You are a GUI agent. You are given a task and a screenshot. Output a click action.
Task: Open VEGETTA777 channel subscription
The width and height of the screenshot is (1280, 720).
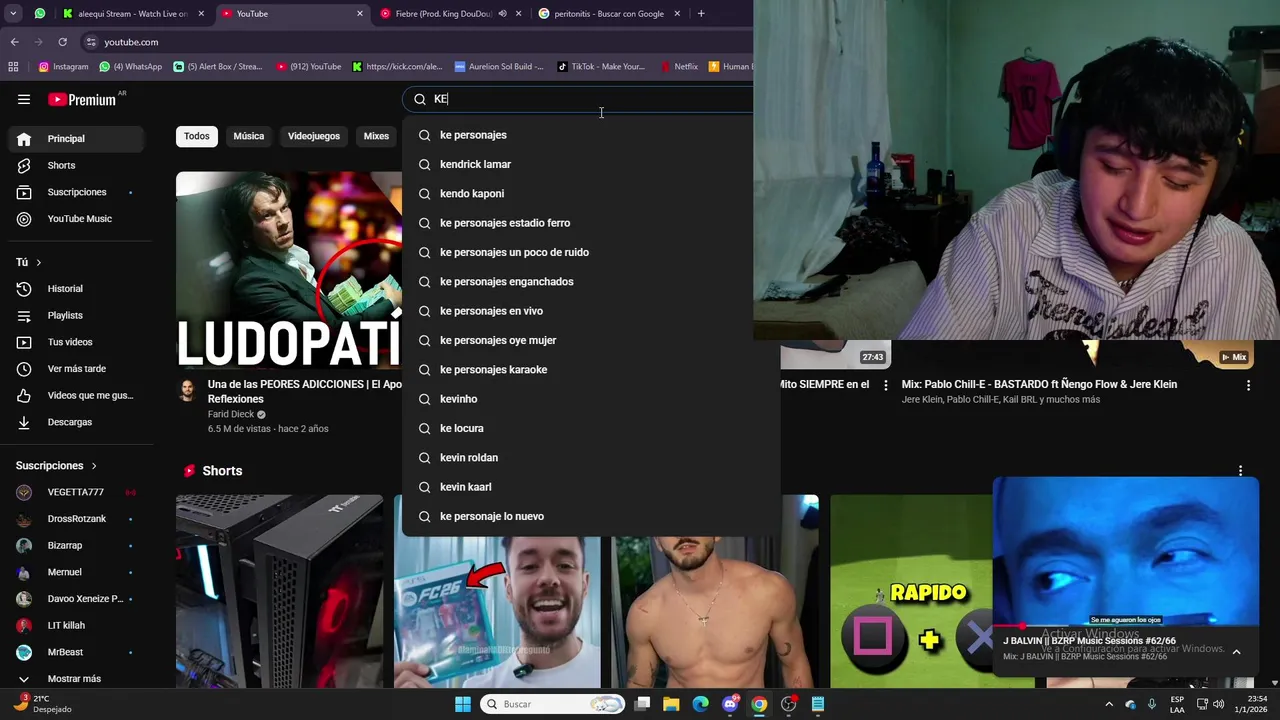pos(76,492)
